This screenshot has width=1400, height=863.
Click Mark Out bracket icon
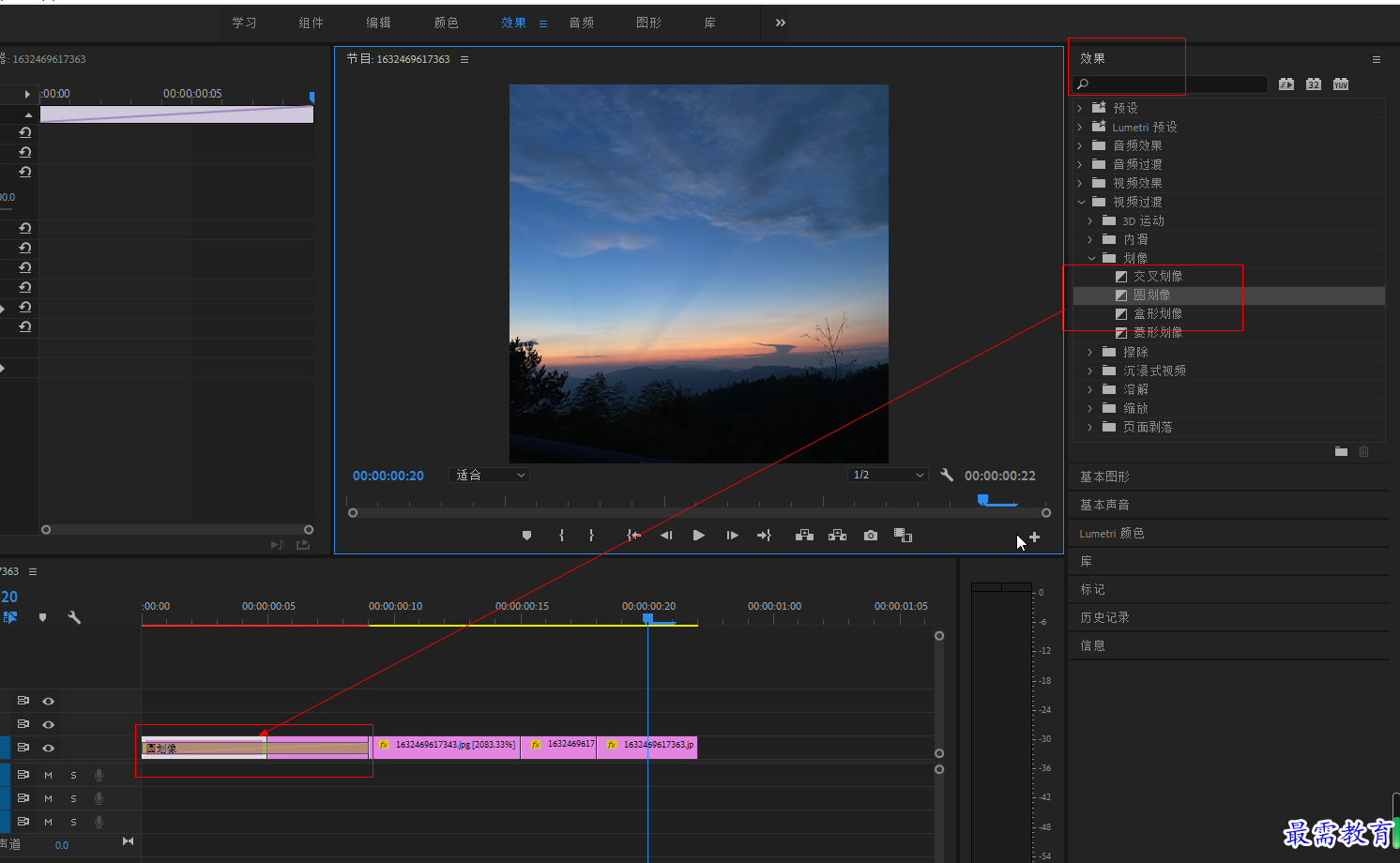(x=591, y=536)
